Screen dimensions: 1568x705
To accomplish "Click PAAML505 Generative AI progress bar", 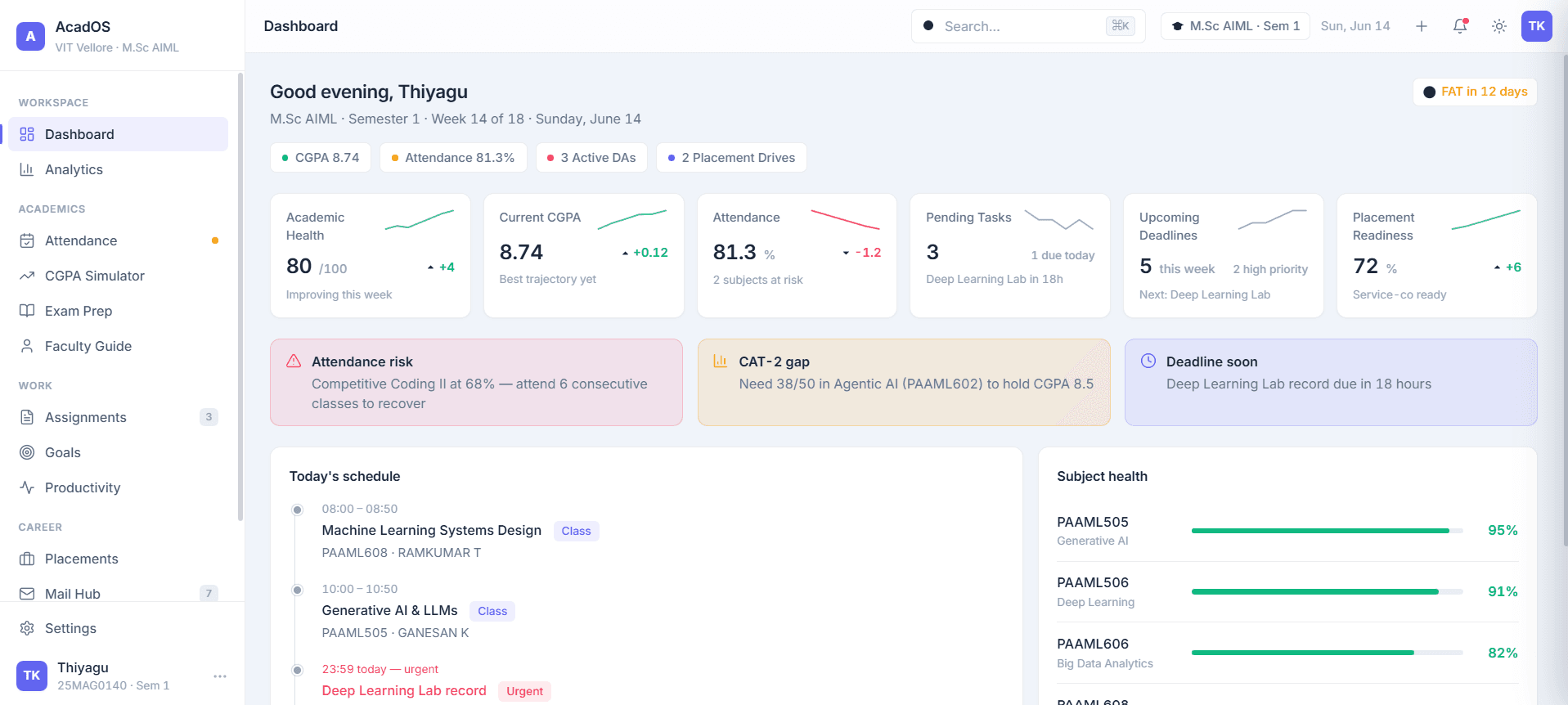I will pos(1327,531).
